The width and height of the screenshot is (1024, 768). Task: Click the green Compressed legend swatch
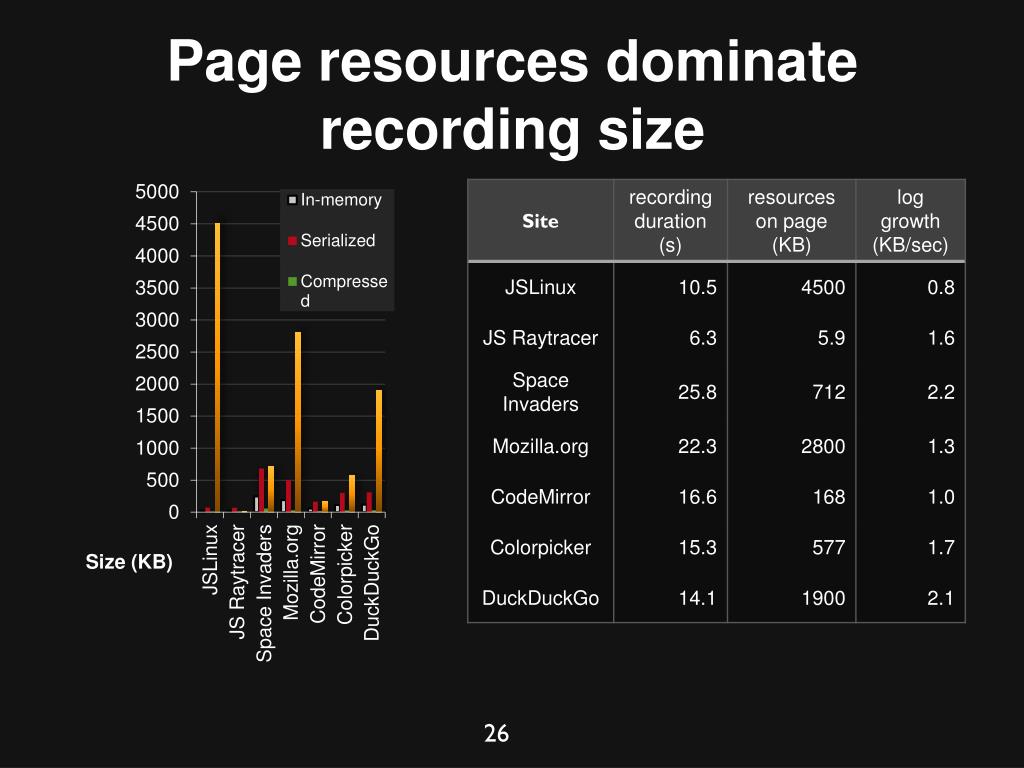(x=293, y=281)
